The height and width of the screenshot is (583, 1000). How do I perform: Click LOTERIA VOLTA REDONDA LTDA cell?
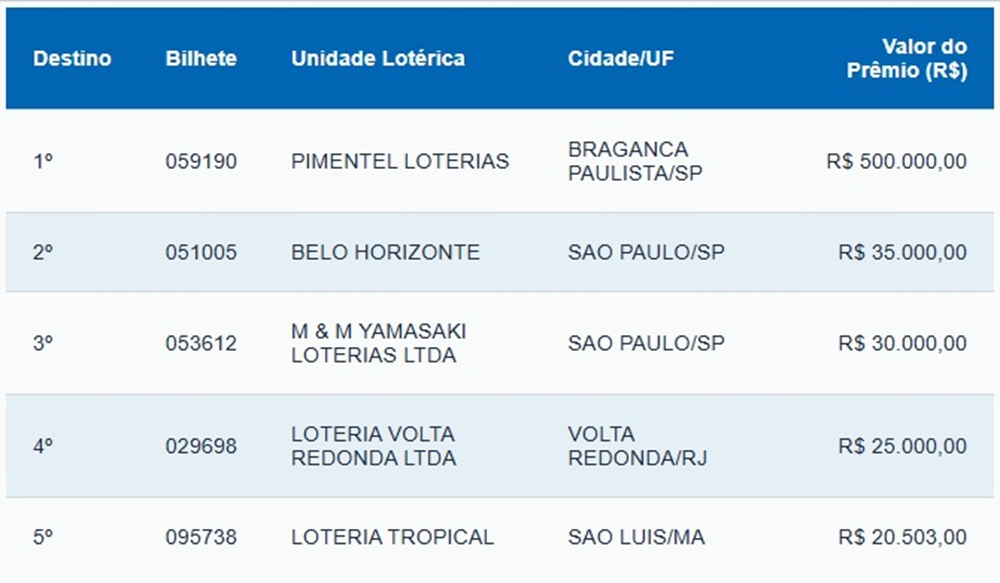374,446
